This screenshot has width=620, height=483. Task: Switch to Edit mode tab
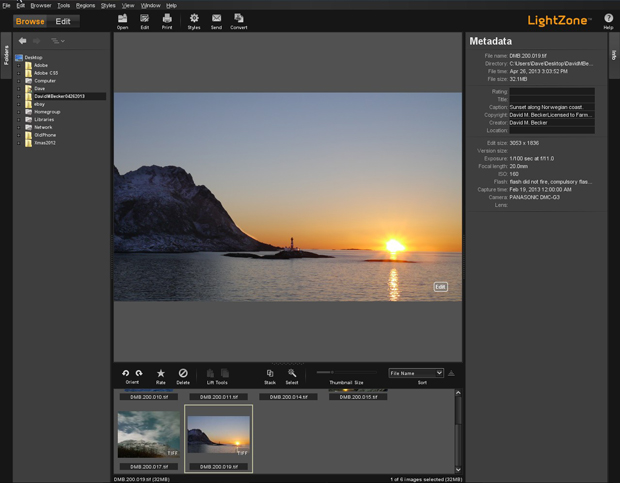[63, 21]
